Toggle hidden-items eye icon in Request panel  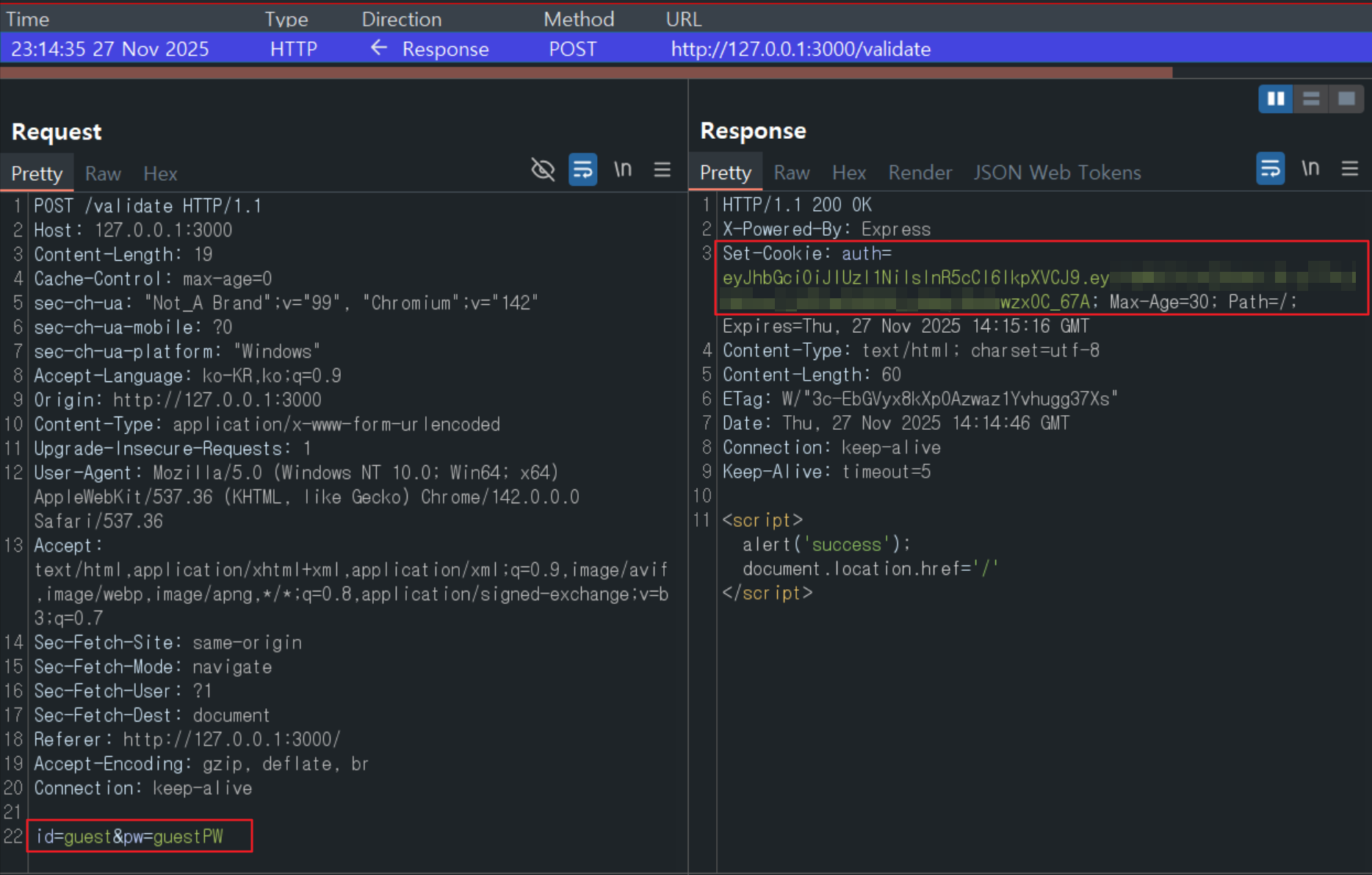coord(543,170)
